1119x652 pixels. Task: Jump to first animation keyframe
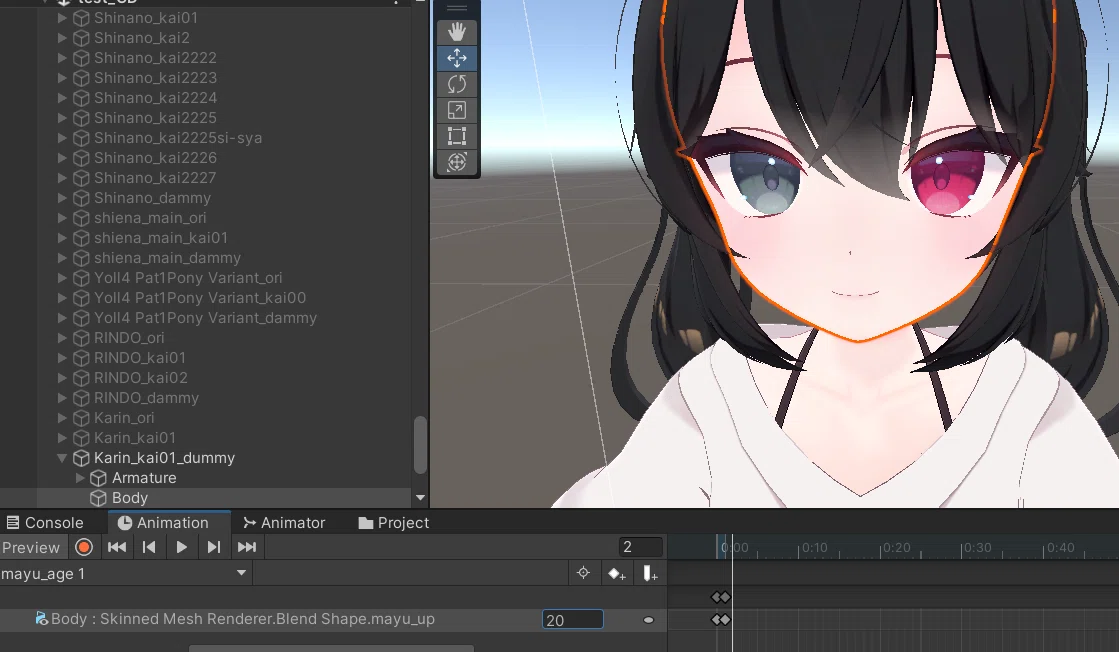click(117, 547)
